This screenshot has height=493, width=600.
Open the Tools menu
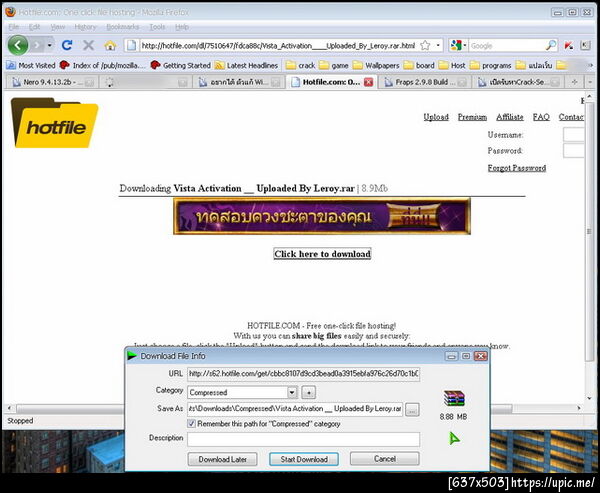coord(157,27)
